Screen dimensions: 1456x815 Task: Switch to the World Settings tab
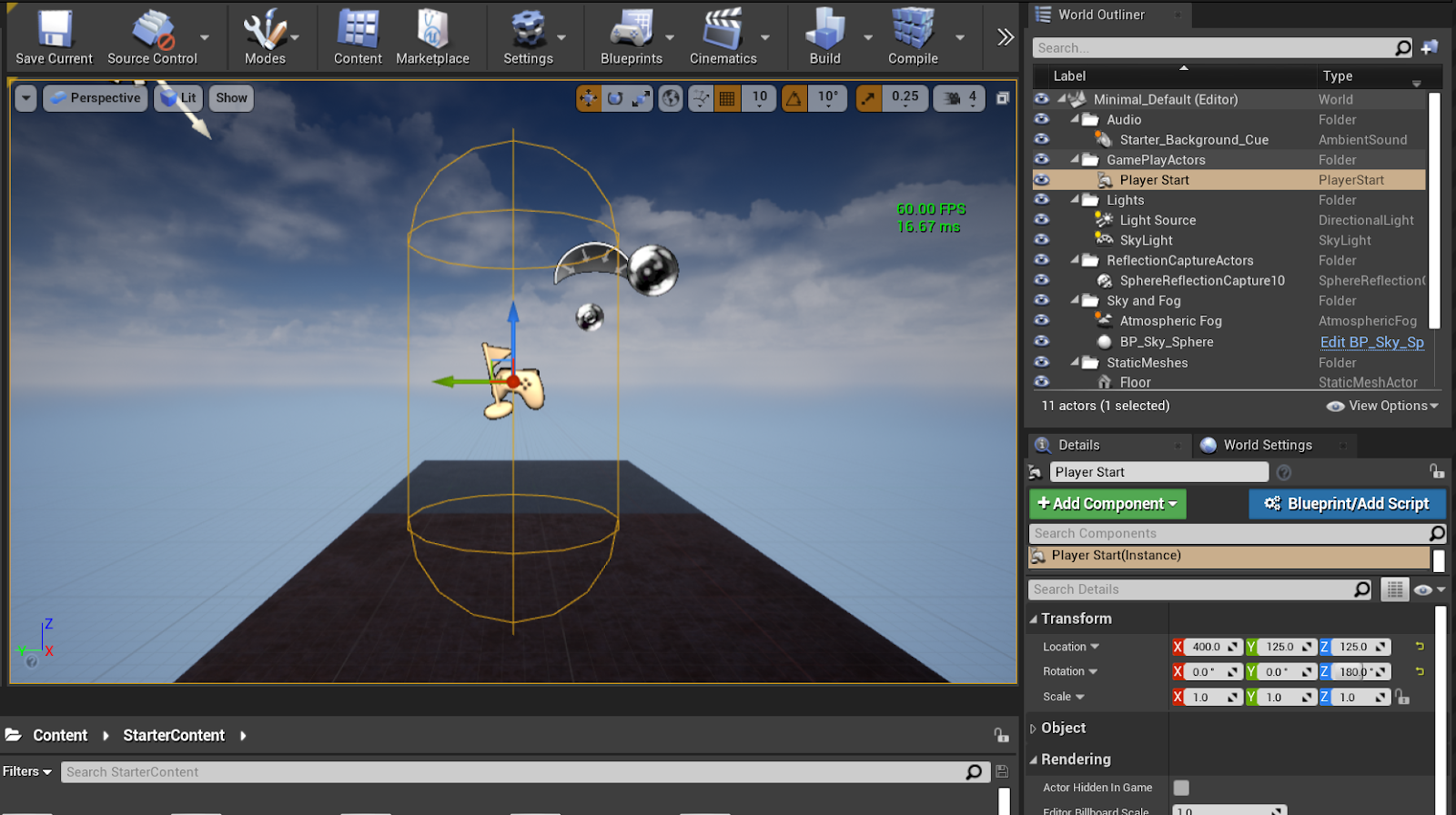[x=1267, y=445]
